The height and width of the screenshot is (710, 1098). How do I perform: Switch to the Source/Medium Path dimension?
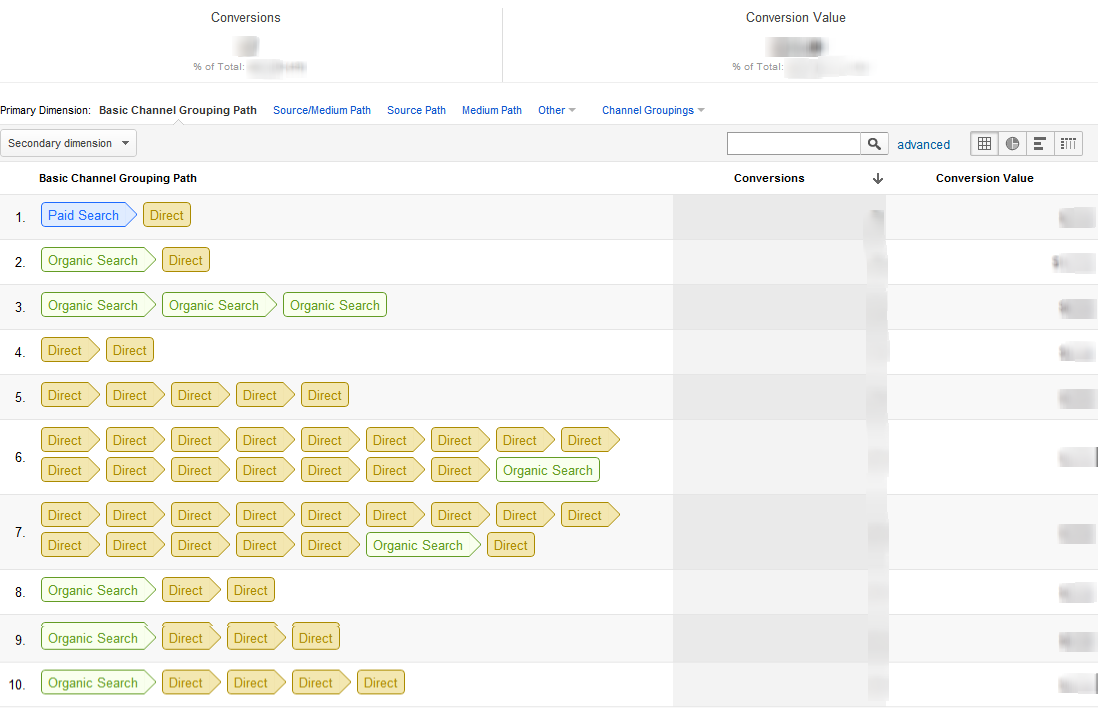322,110
